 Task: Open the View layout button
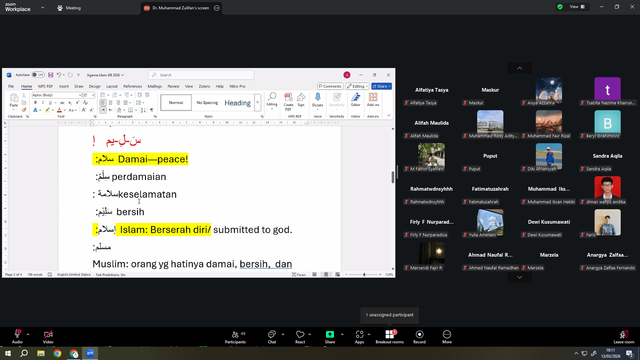(577, 7)
